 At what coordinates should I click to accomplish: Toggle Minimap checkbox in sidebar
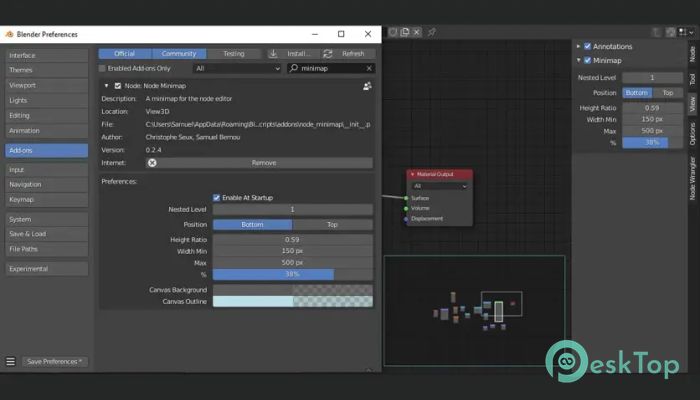tap(588, 60)
